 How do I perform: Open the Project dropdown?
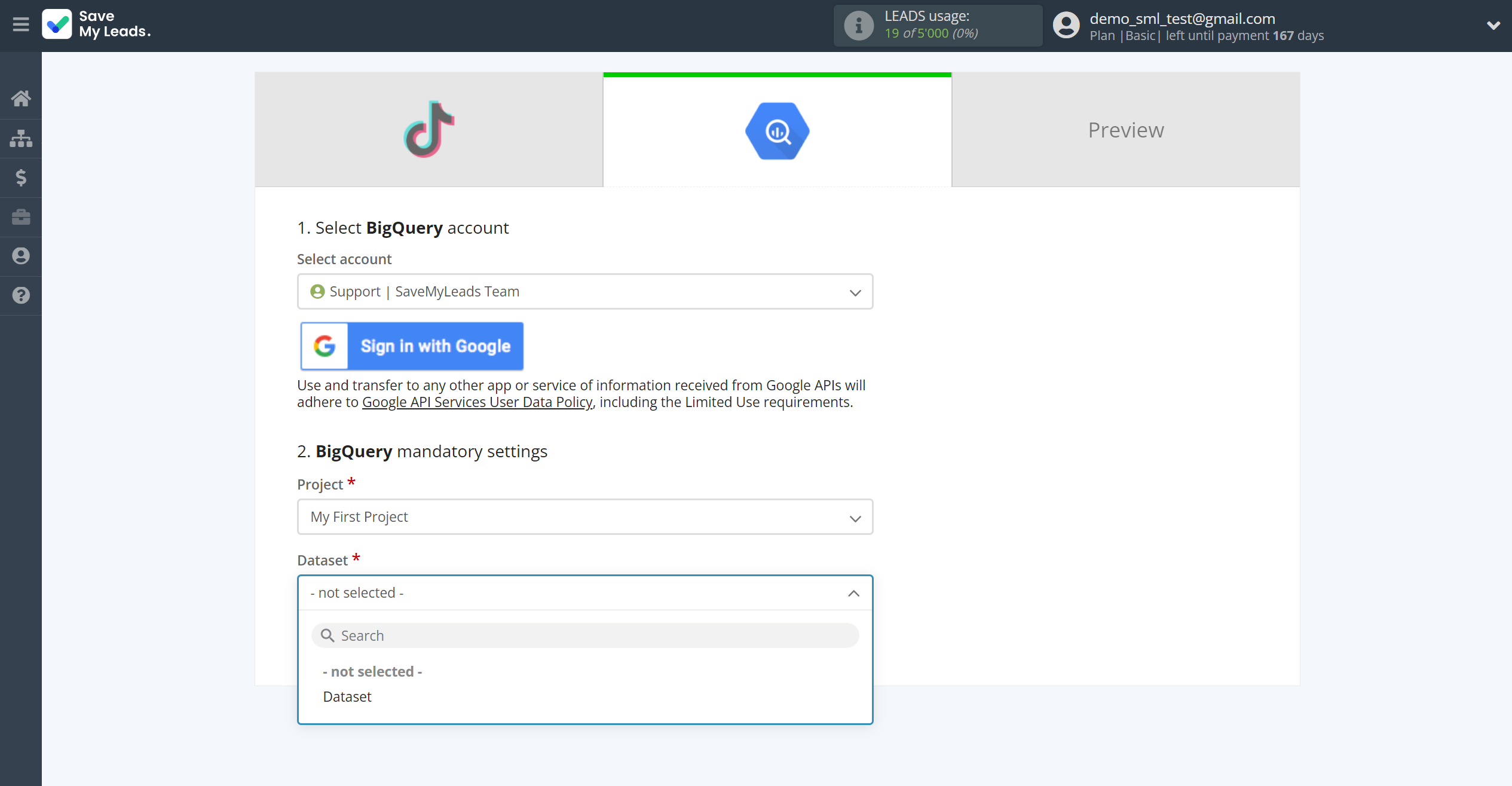[x=585, y=517]
